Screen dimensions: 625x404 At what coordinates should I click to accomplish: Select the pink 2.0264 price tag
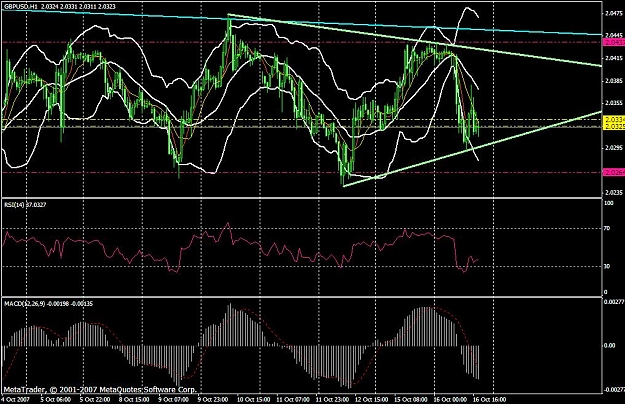coord(614,173)
